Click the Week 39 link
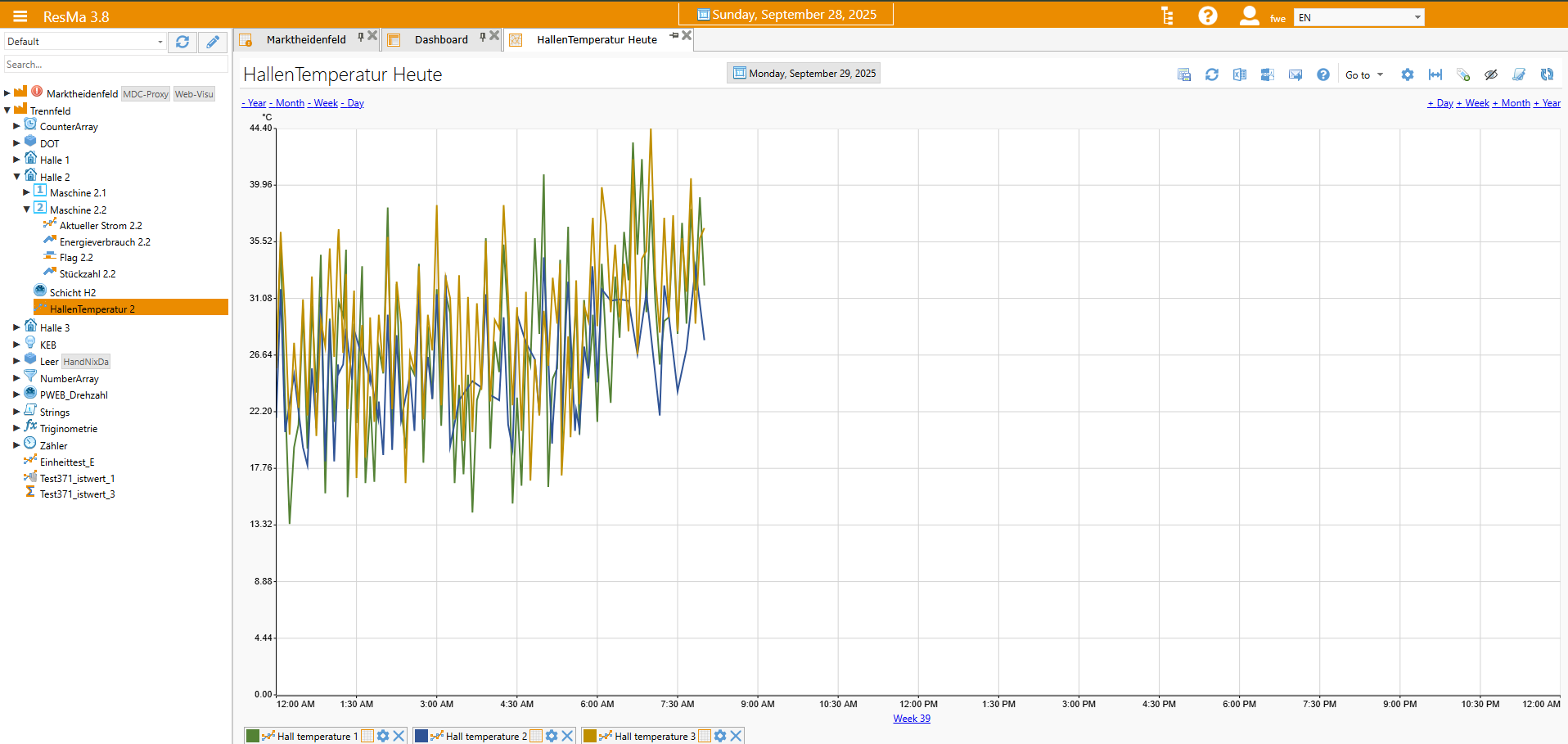 click(911, 719)
